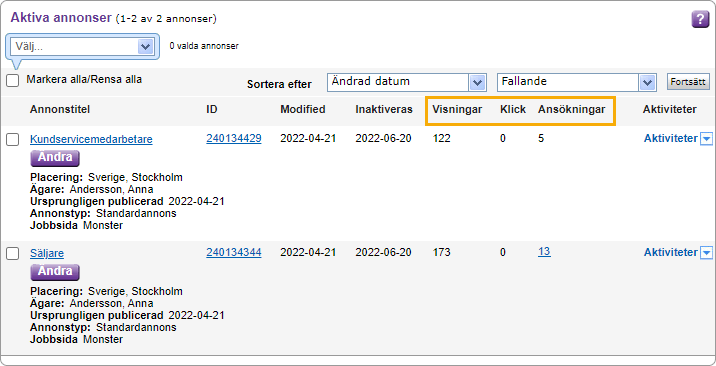Open Aktiviteter menu for Säljare ad
This screenshot has width=716, height=366.
coord(670,252)
